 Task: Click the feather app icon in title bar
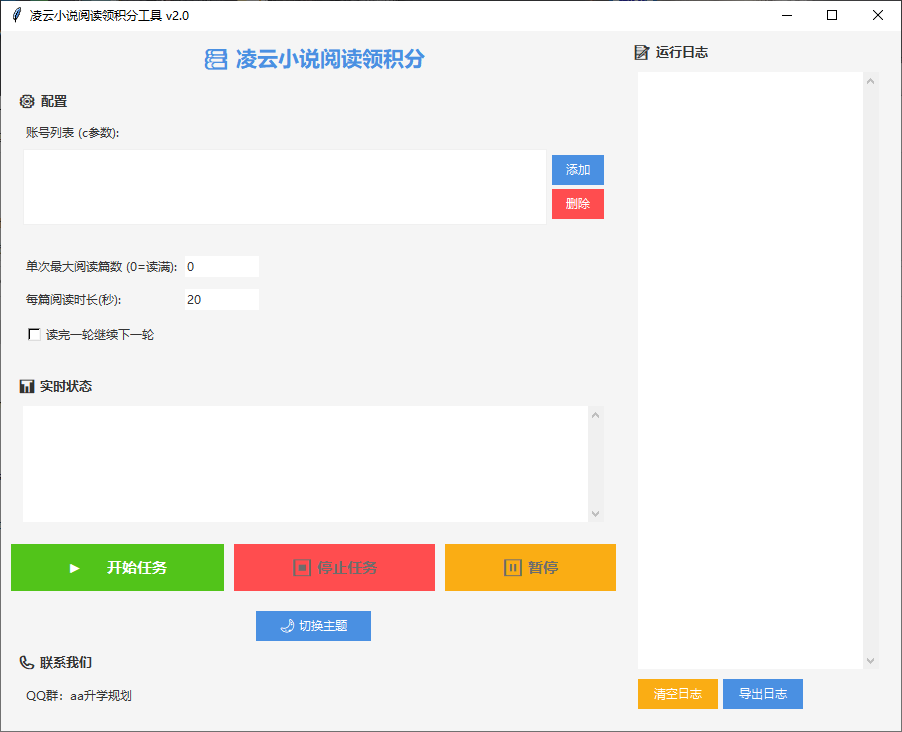pyautogui.click(x=17, y=15)
